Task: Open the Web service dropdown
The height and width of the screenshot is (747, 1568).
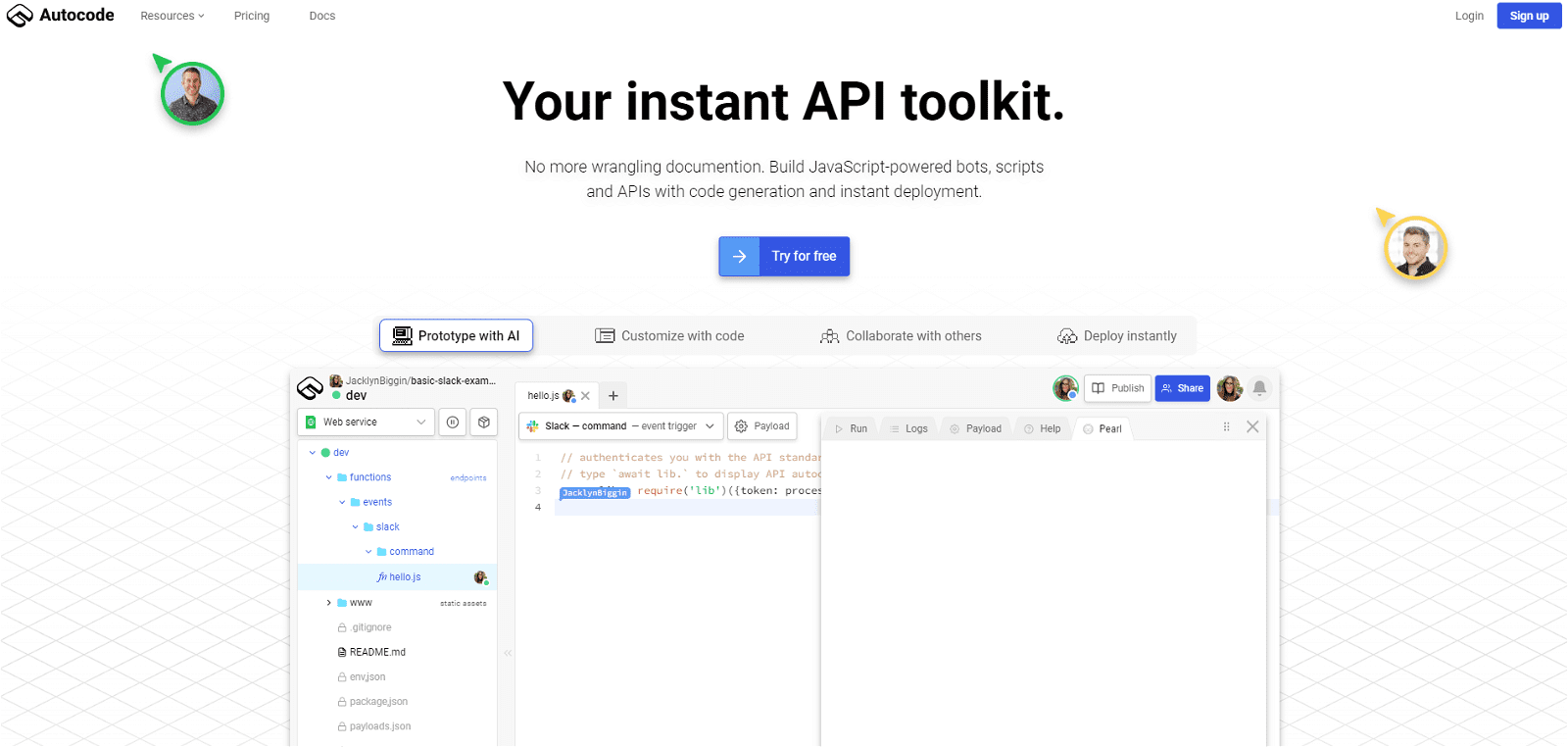Action: (367, 423)
